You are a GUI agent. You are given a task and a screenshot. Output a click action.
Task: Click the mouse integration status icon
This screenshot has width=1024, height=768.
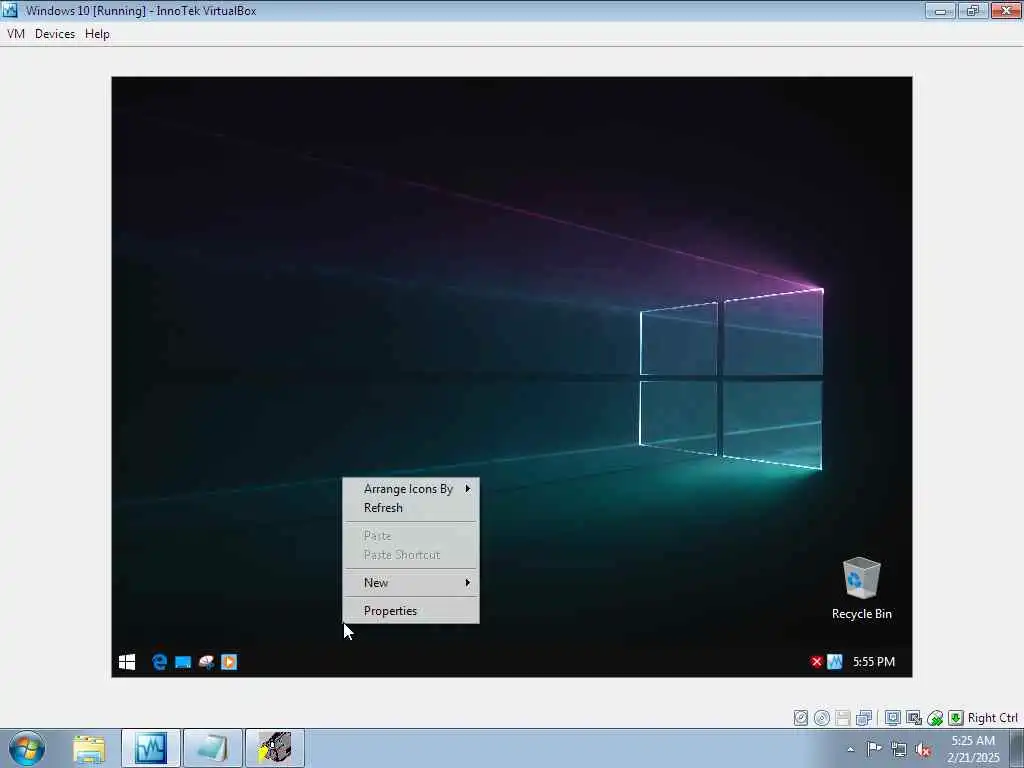(x=935, y=718)
